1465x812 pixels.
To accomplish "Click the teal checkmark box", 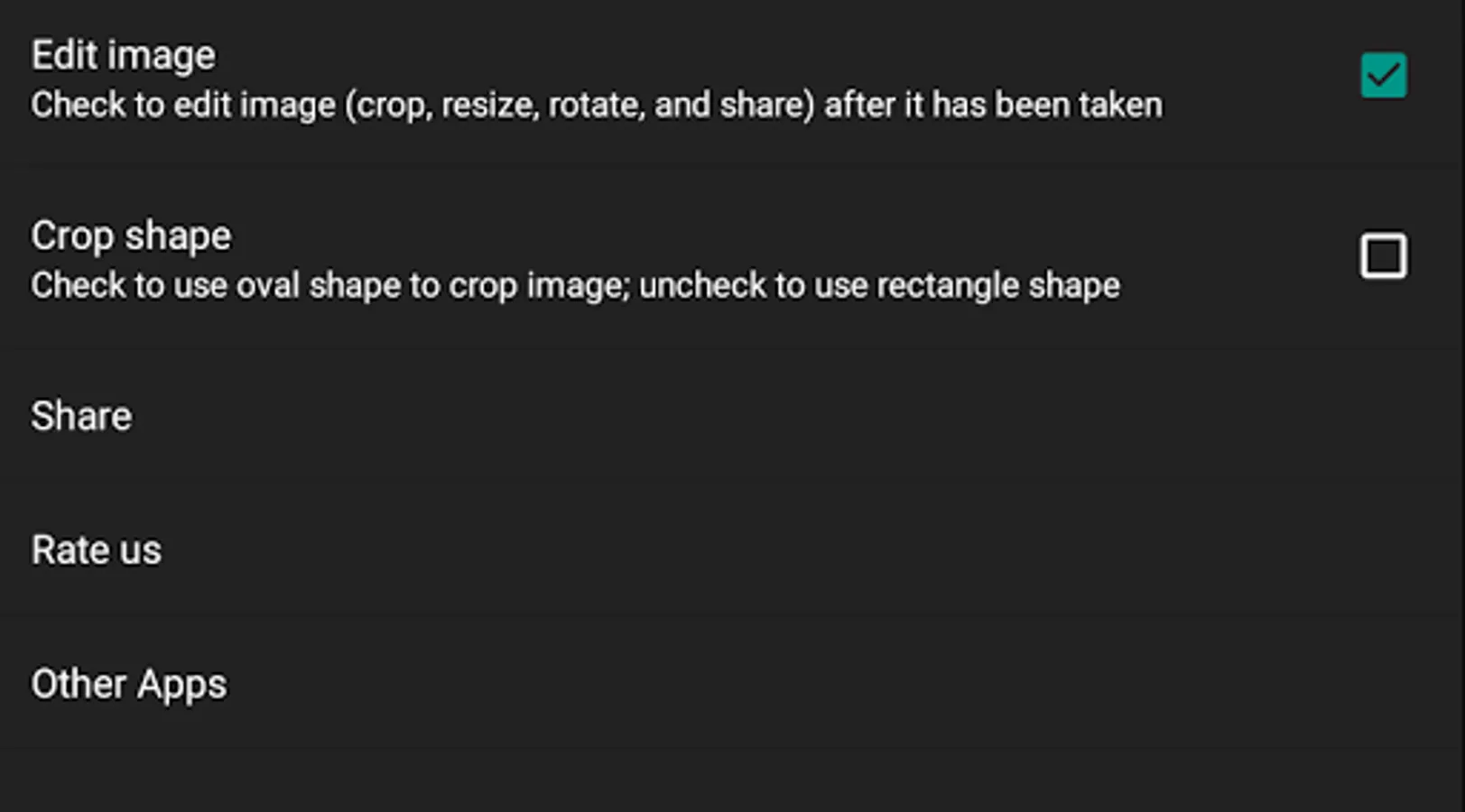I will tap(1383, 76).
